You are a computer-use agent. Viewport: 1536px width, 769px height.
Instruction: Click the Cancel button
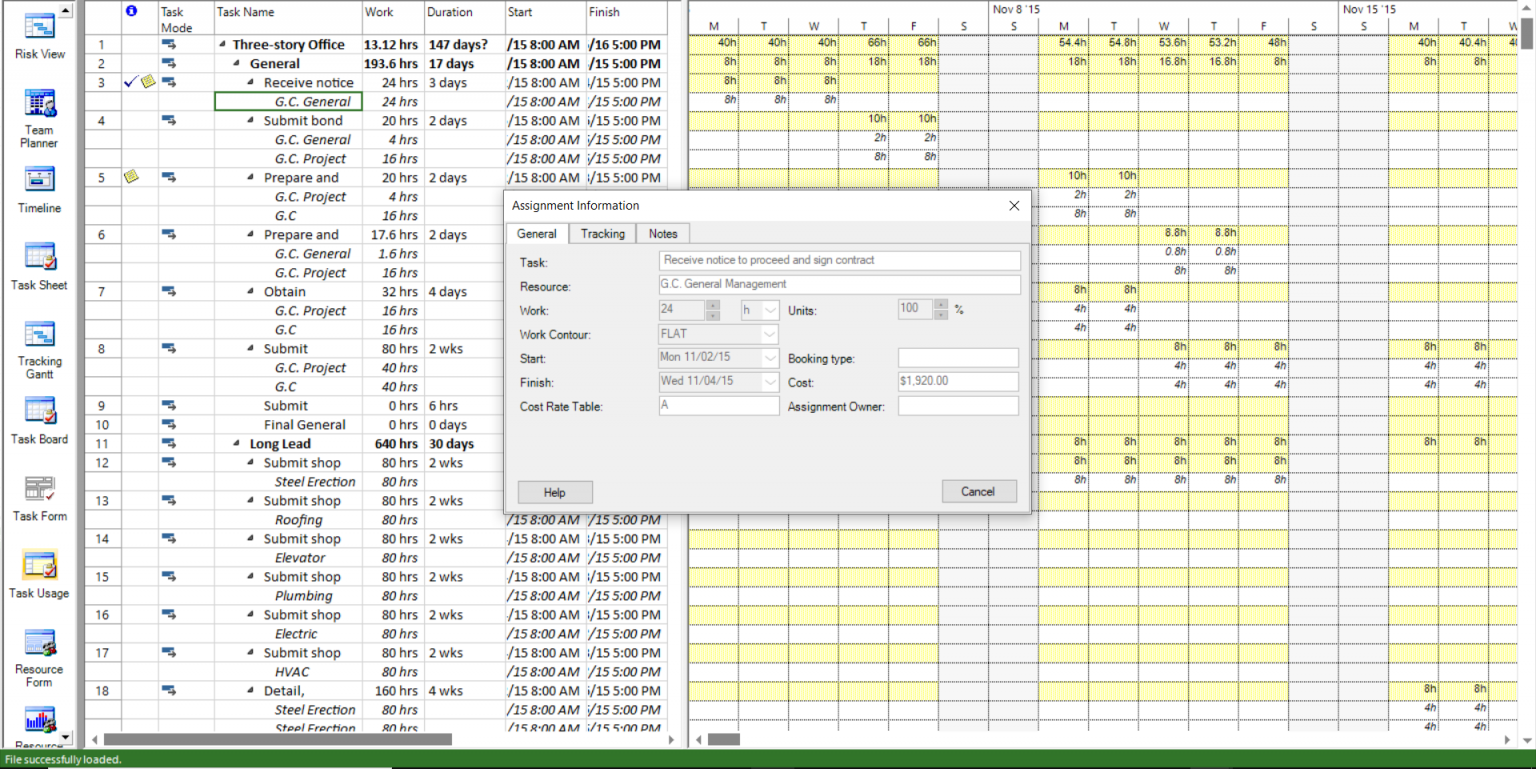978,491
